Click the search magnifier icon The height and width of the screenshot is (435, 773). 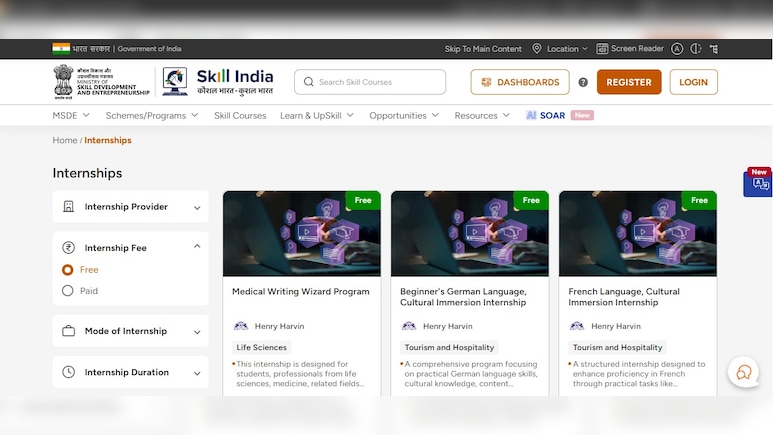pyautogui.click(x=309, y=82)
